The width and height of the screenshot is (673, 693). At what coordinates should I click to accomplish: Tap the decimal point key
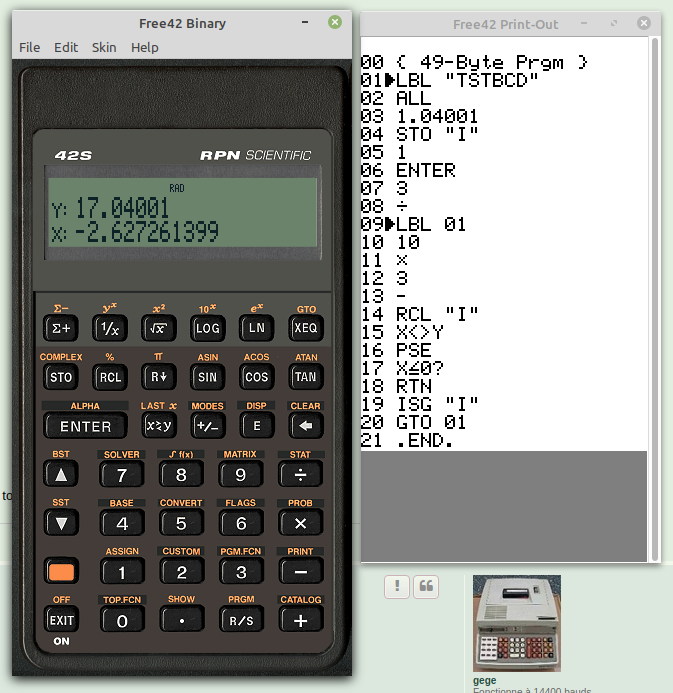click(181, 621)
